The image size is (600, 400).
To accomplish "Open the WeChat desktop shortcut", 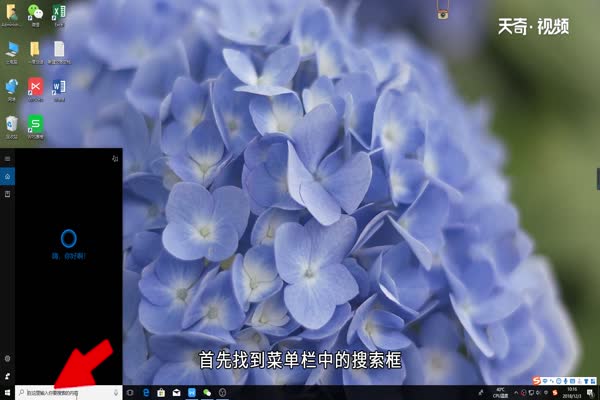I will 35,14.
